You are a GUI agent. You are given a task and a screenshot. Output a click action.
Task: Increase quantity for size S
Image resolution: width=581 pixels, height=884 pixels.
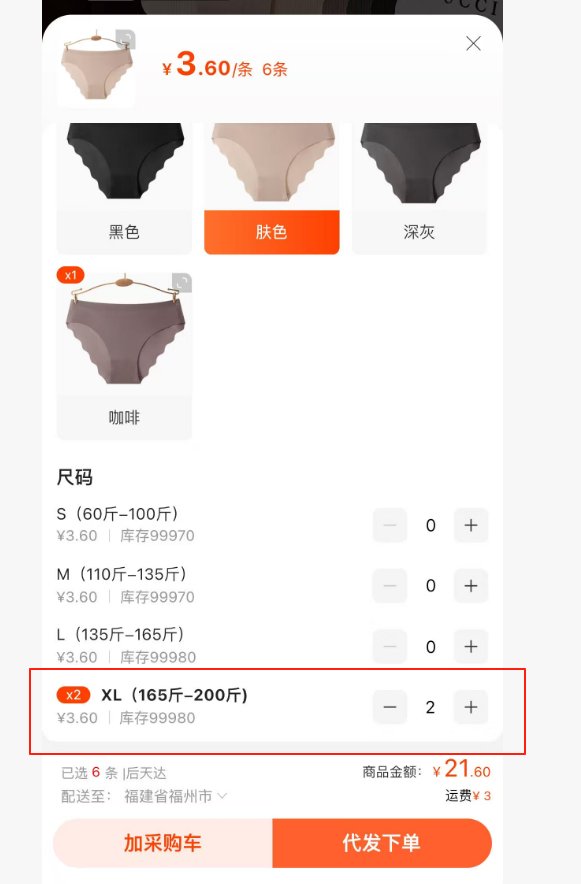click(471, 525)
